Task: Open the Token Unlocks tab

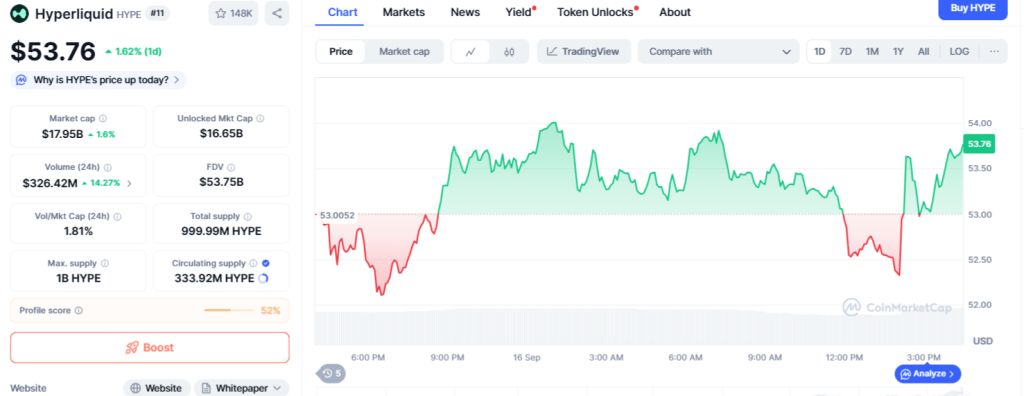Action: 595,12
